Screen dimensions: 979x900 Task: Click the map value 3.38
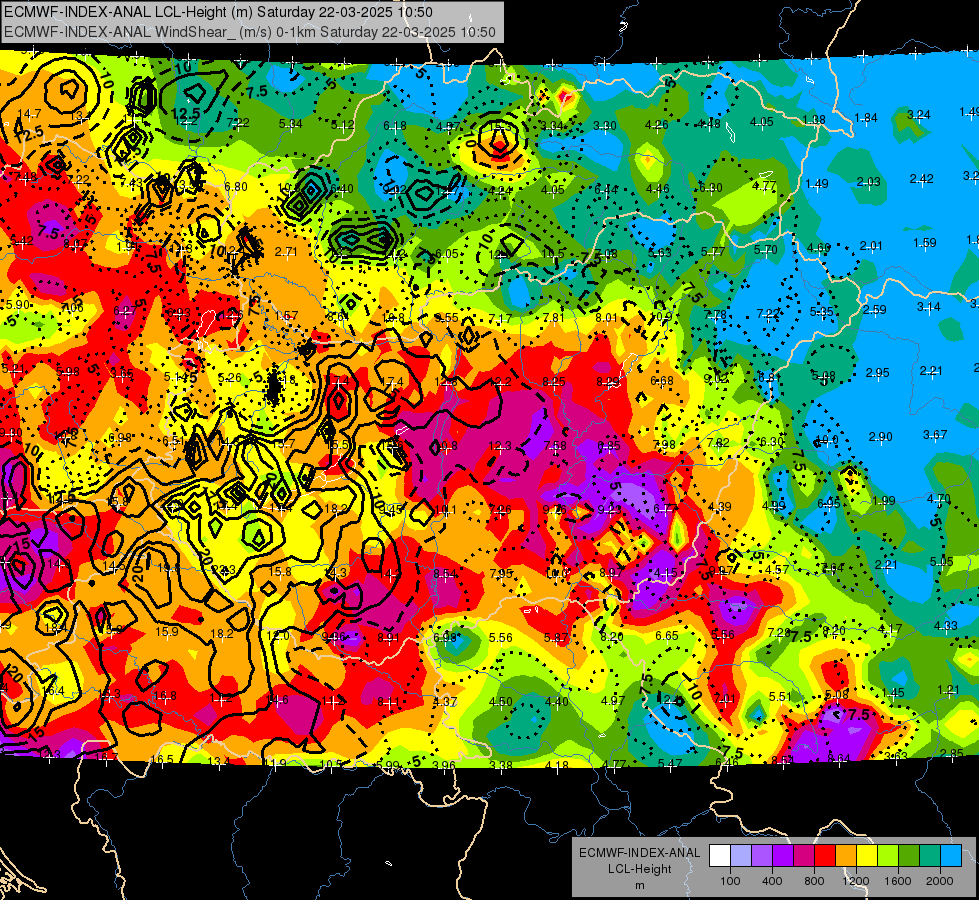[501, 765]
